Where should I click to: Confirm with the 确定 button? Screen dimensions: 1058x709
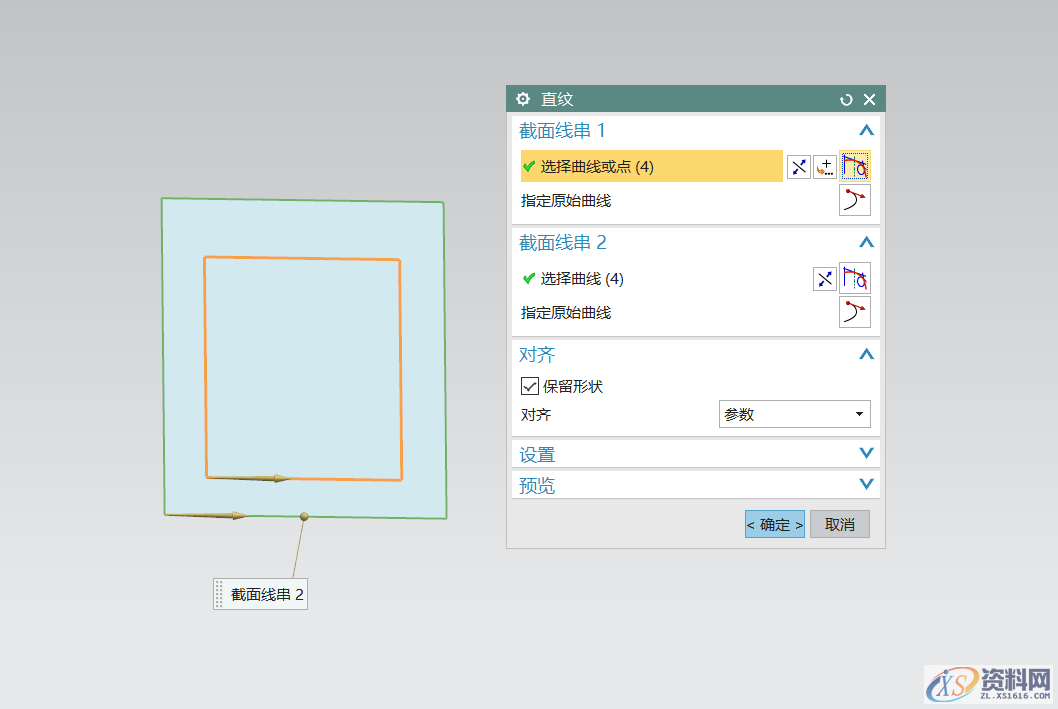tap(774, 523)
